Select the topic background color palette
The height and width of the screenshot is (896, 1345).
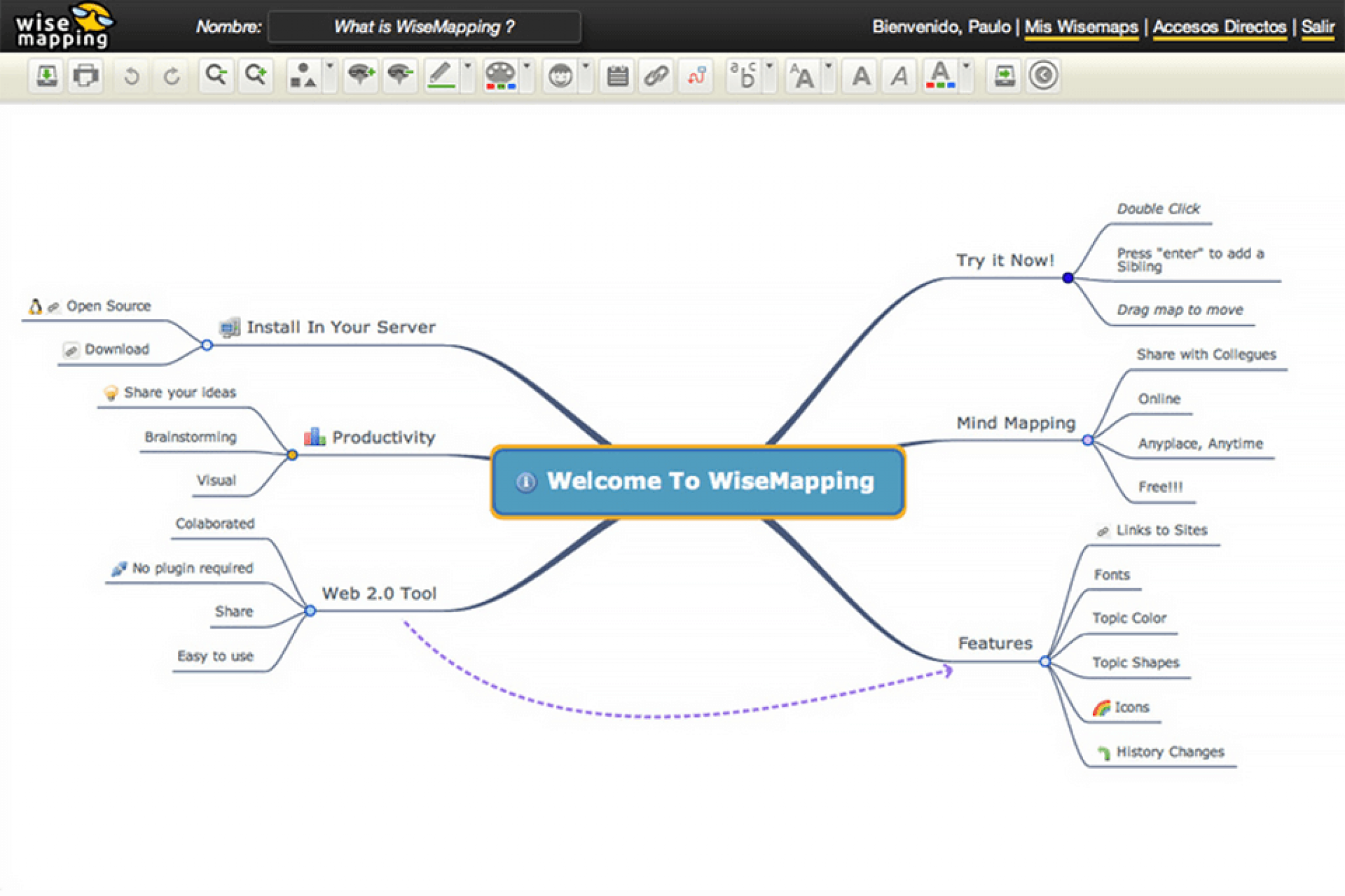[500, 75]
